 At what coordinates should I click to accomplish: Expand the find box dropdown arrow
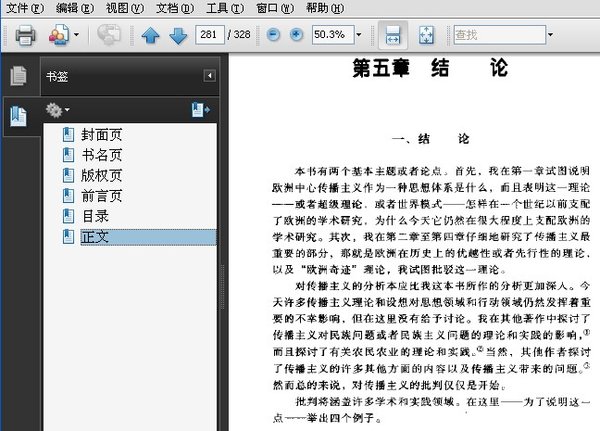[x=550, y=35]
